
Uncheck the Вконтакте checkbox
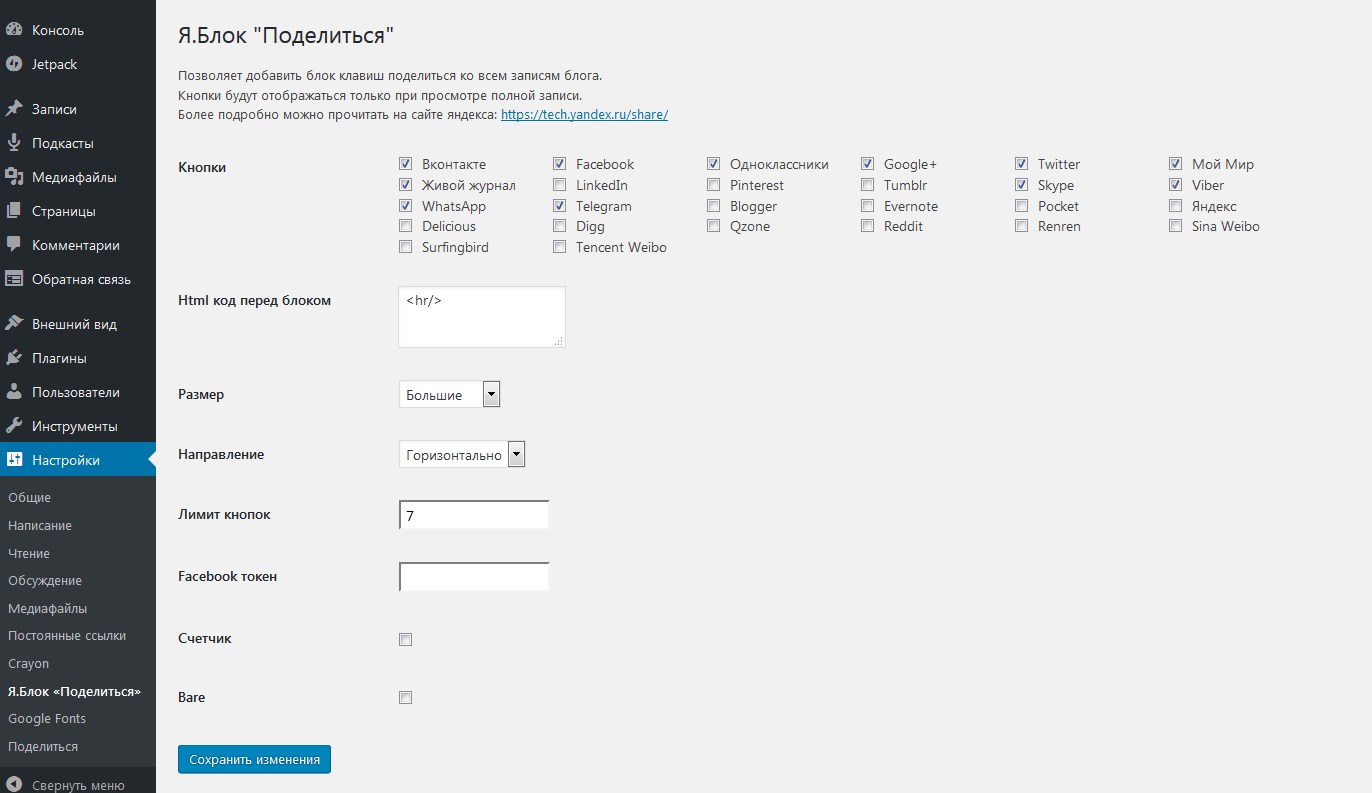pos(405,163)
